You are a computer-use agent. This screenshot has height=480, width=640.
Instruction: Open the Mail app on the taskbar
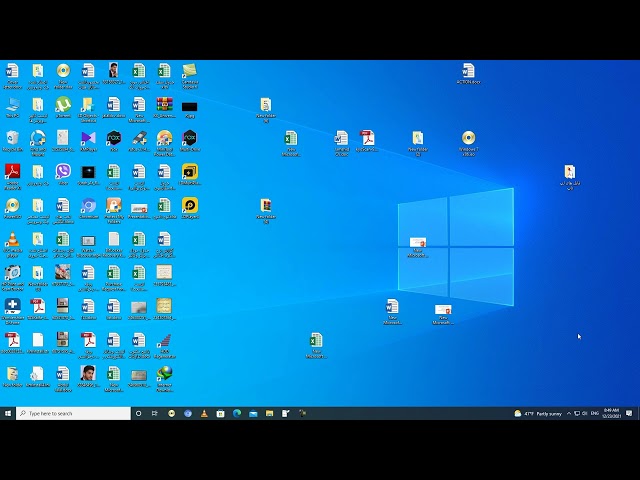(253, 413)
